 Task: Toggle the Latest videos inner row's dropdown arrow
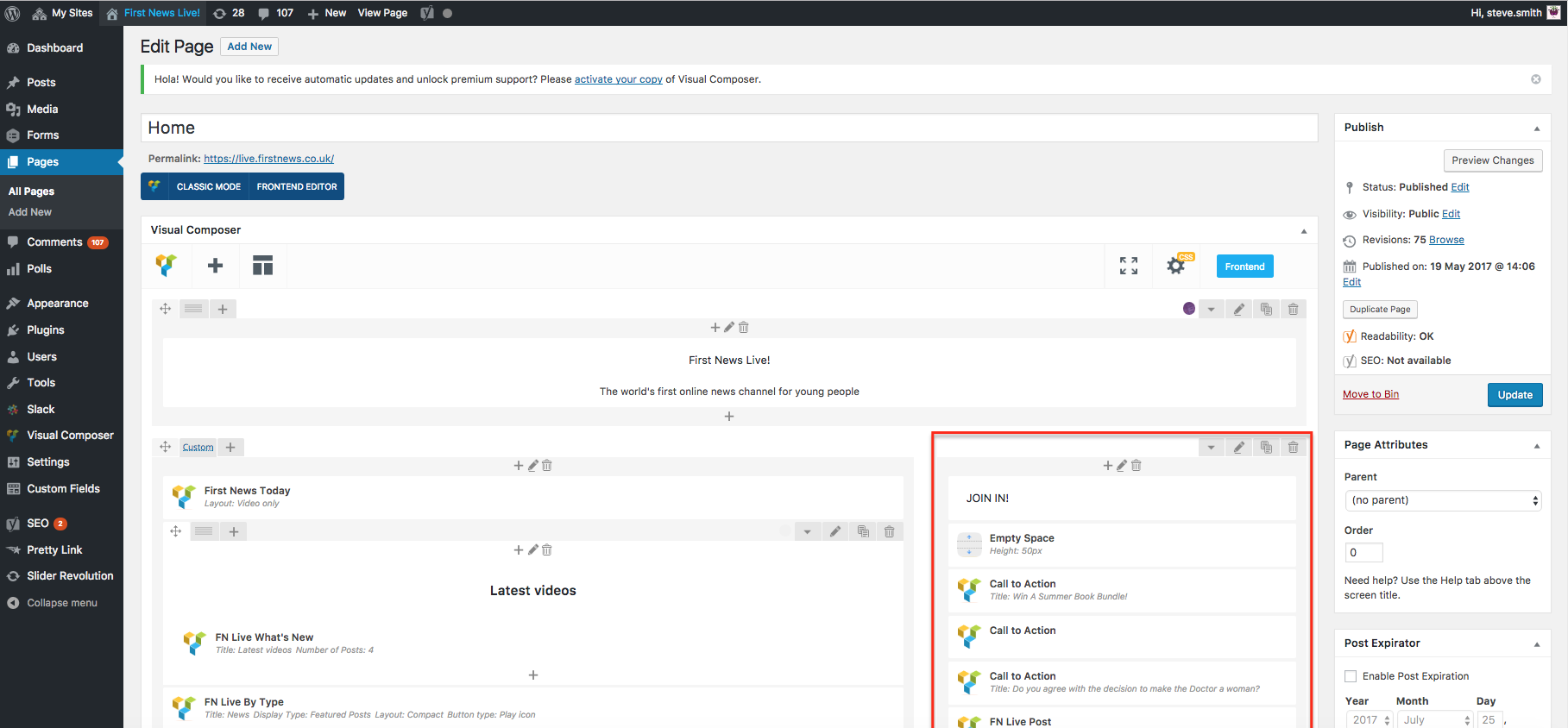point(808,531)
